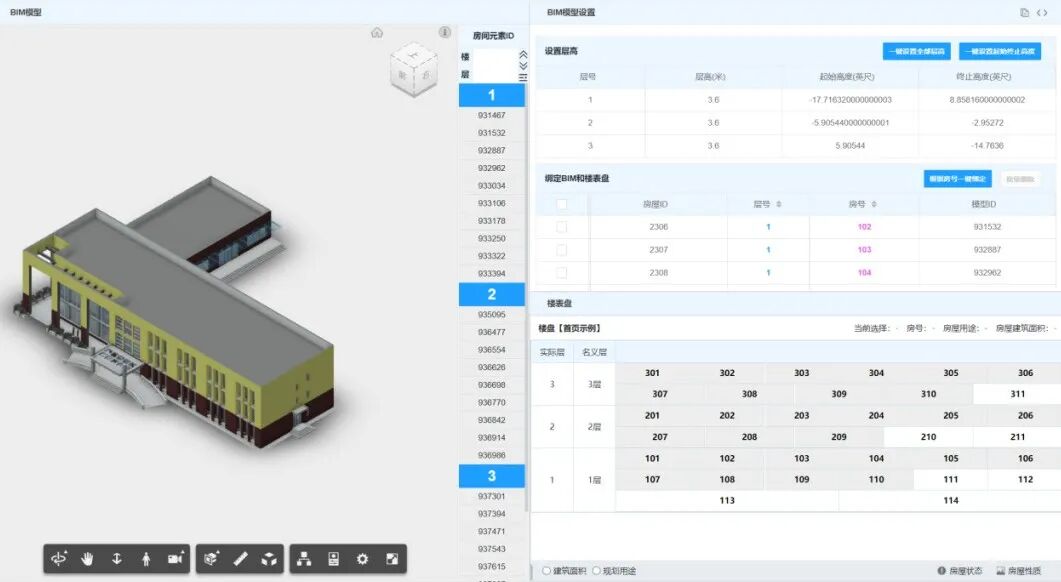This screenshot has height=582, width=1061.
Task: Collapse floor group 1 in element list
Action: tap(492, 95)
